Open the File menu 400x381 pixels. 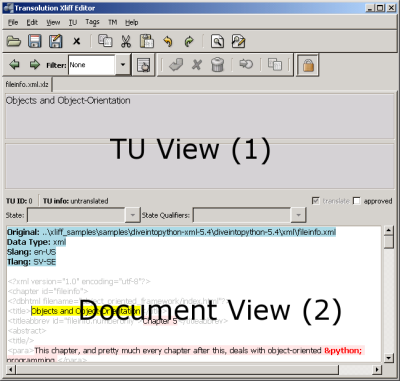13,22
